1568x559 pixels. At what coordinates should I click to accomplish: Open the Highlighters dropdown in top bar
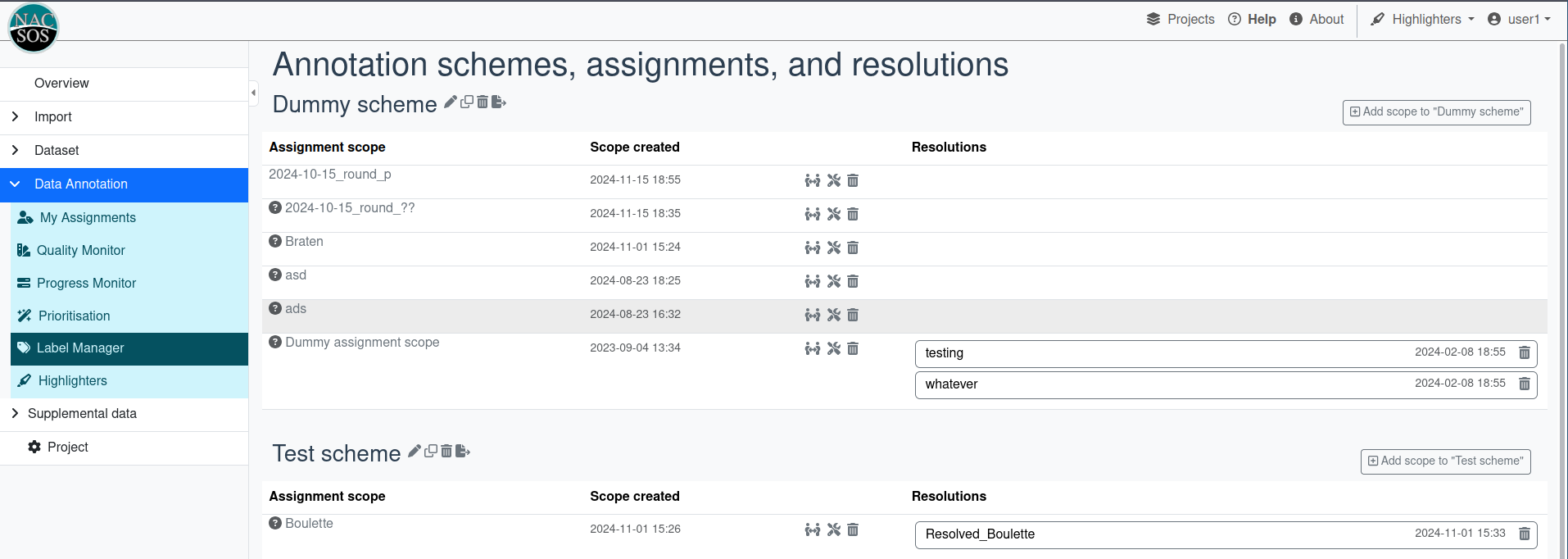point(1422,20)
